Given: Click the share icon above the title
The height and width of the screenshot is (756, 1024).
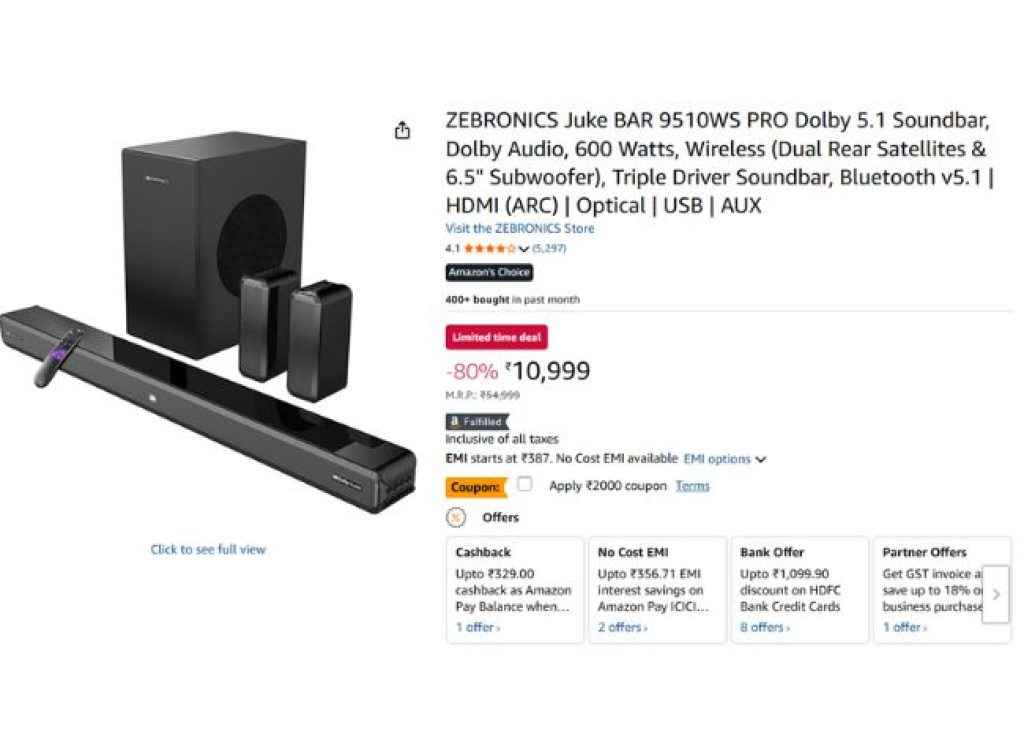Looking at the screenshot, I should pos(402,130).
